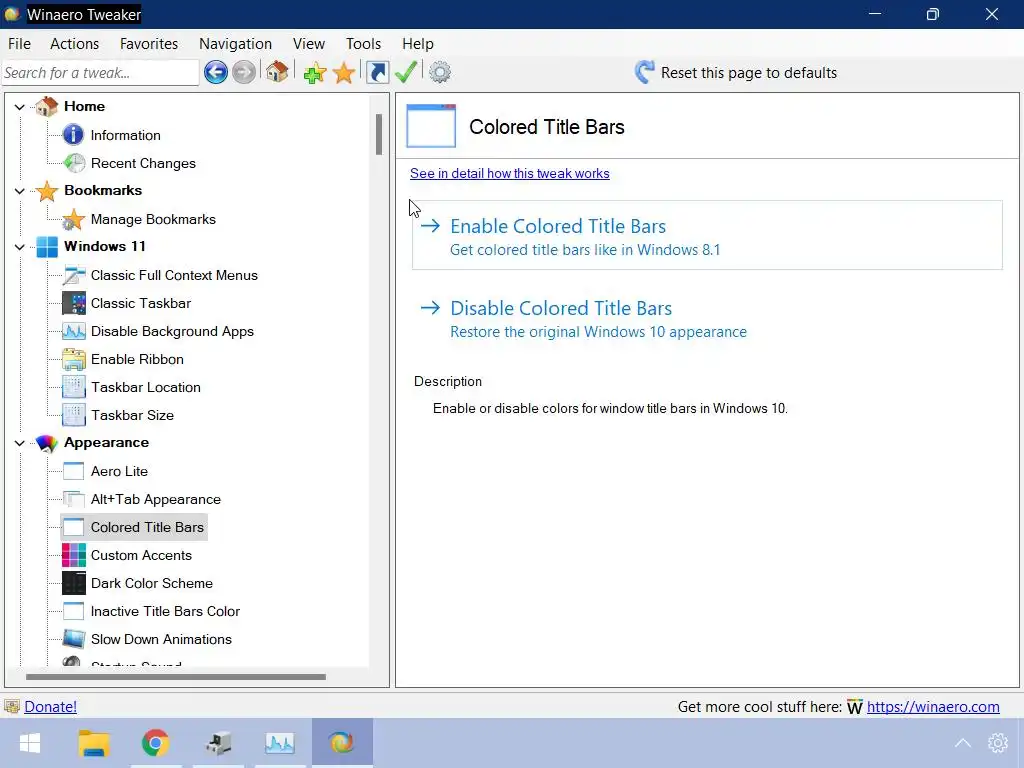Click the tree vertical scrollbar thumb
1024x768 pixels.
click(378, 134)
